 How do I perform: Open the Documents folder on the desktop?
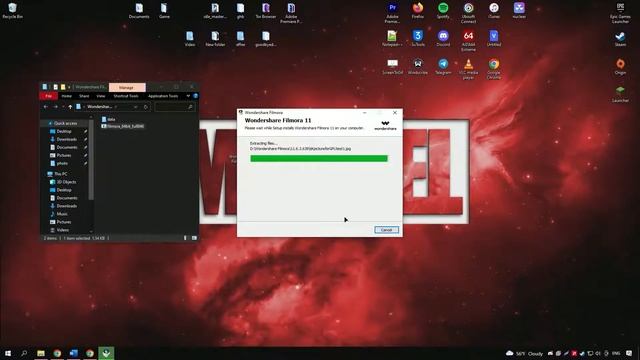(x=139, y=11)
